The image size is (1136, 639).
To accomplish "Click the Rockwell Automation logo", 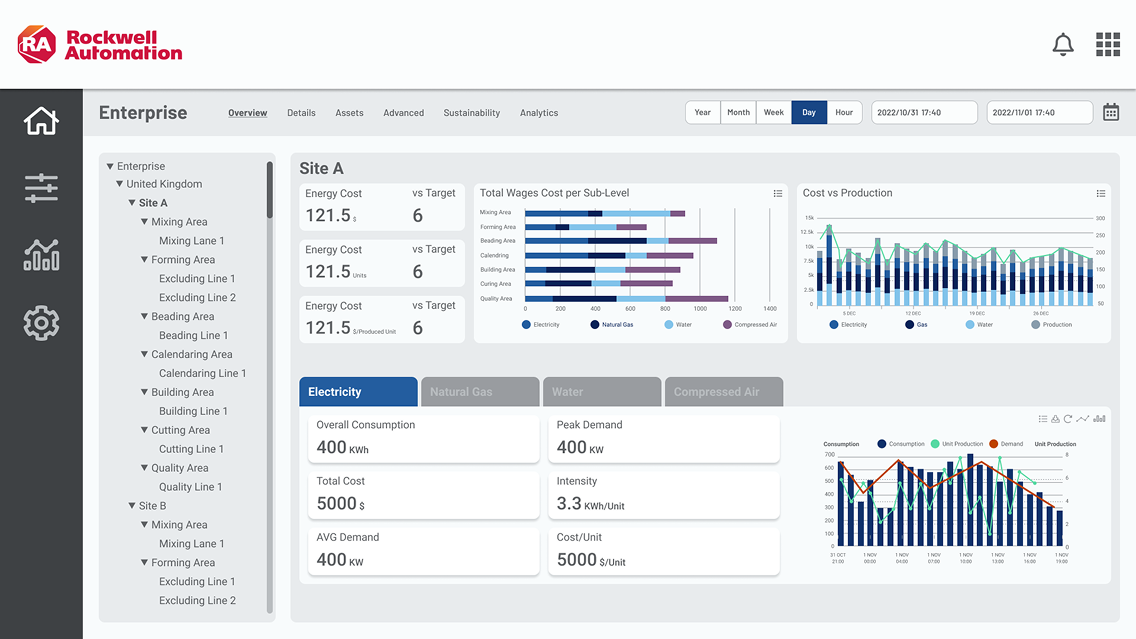I will click(x=100, y=45).
